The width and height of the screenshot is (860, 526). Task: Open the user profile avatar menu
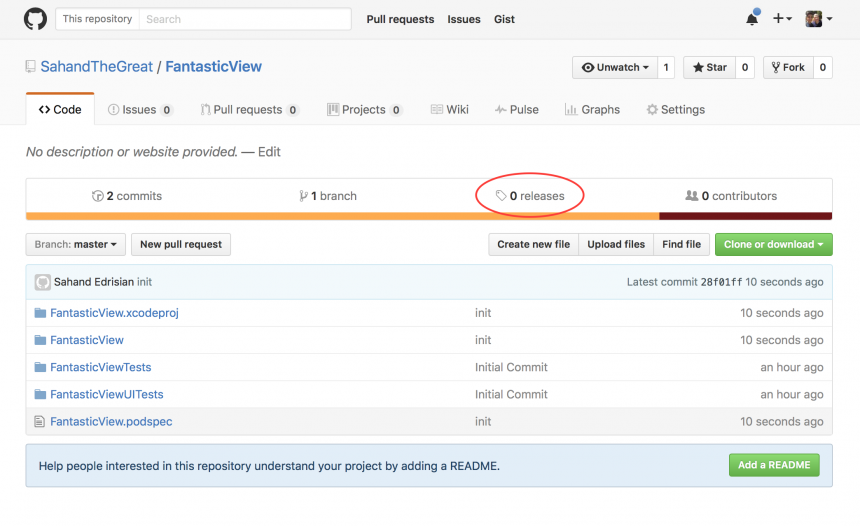[819, 19]
